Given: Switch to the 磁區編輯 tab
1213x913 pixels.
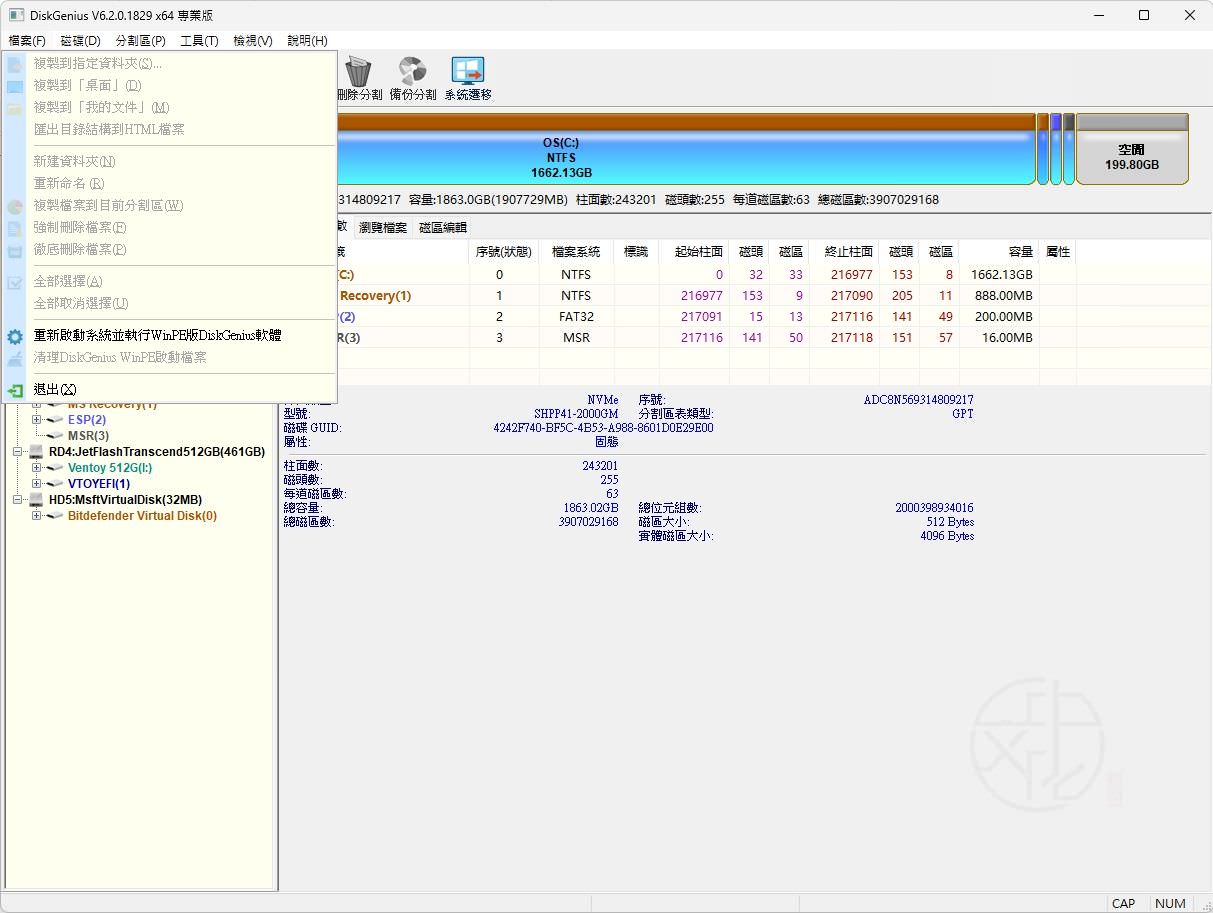Looking at the screenshot, I should (x=443, y=228).
